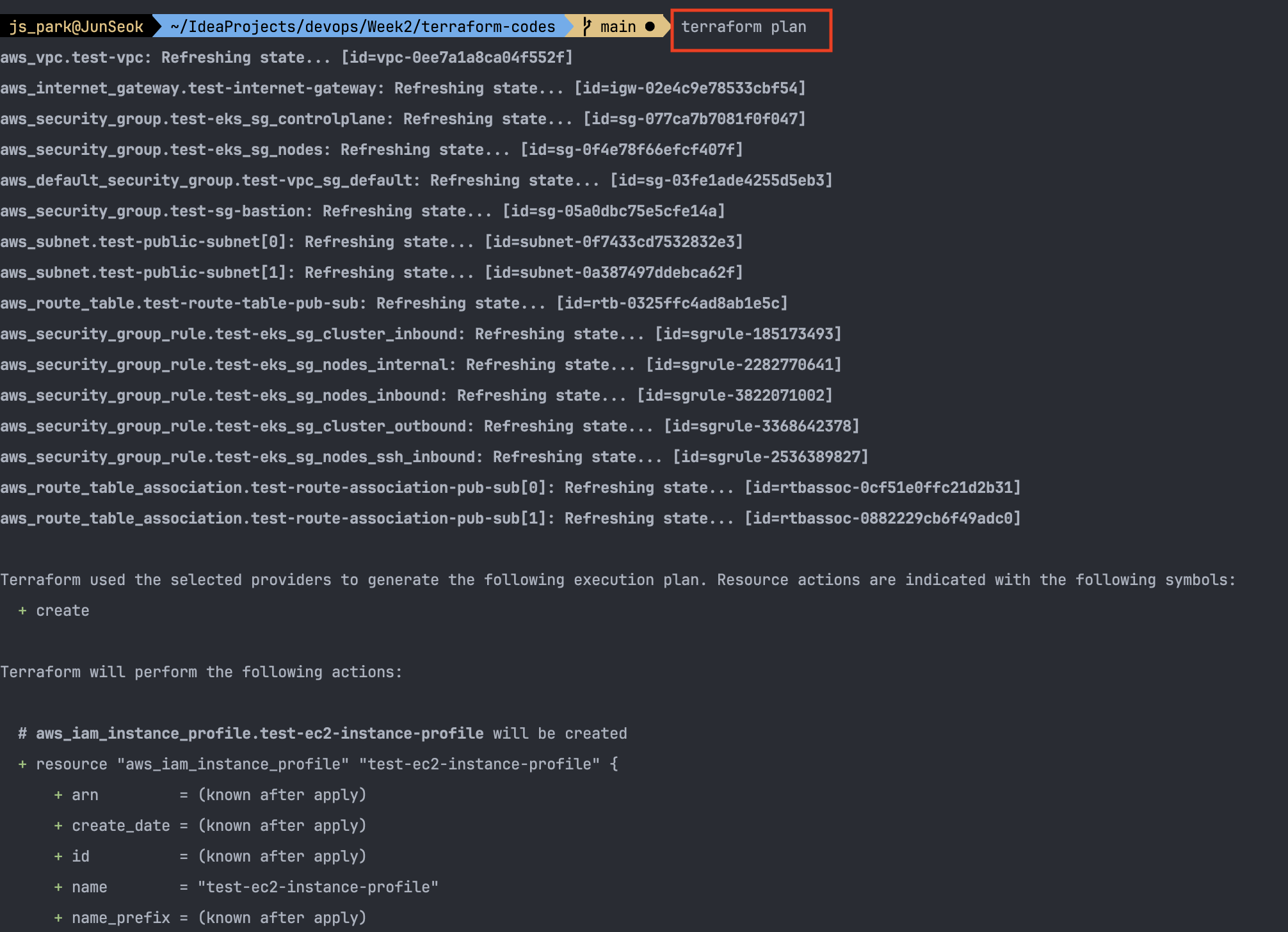Click the green plus beside create
Viewport: 1288px width, 932px height.
(22, 611)
